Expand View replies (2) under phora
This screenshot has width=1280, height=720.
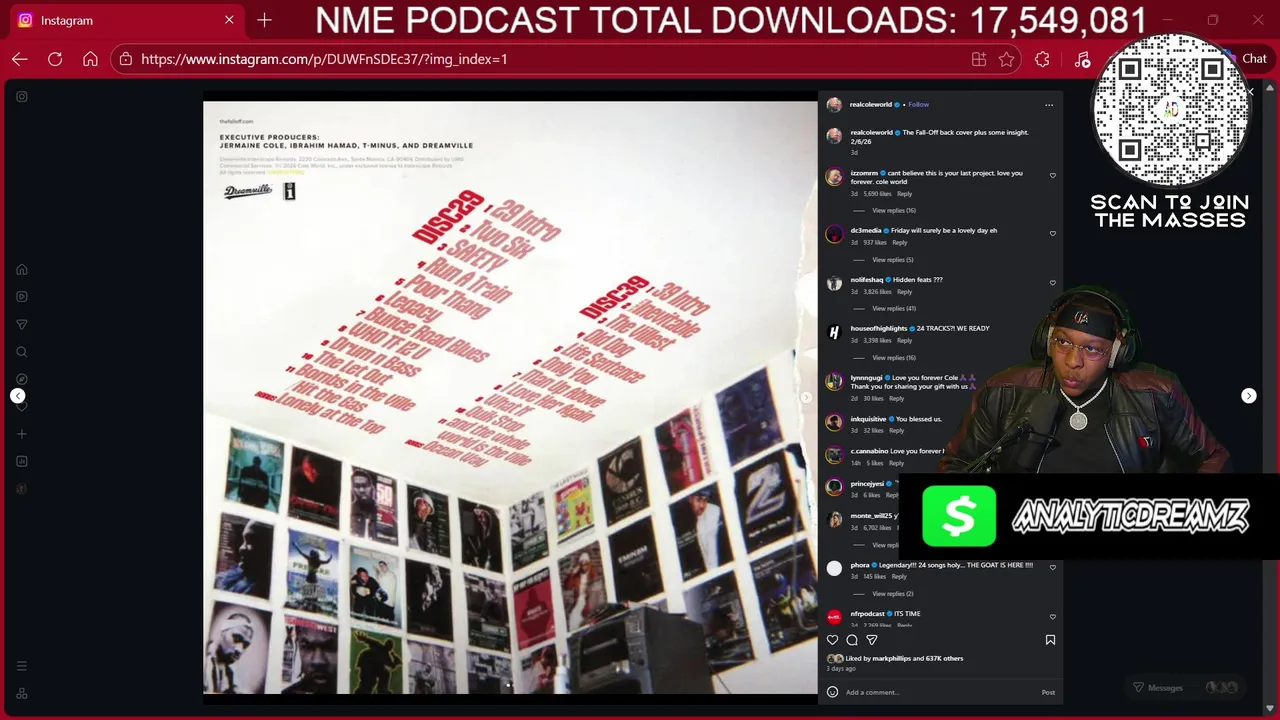coord(893,593)
